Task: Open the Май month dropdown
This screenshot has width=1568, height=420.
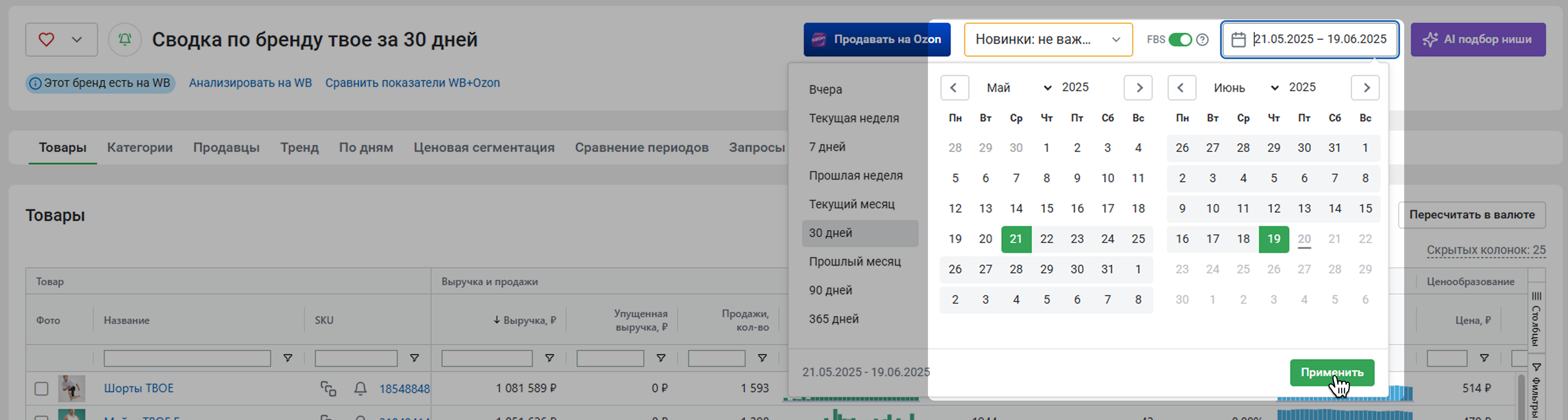Action: click(x=1019, y=88)
